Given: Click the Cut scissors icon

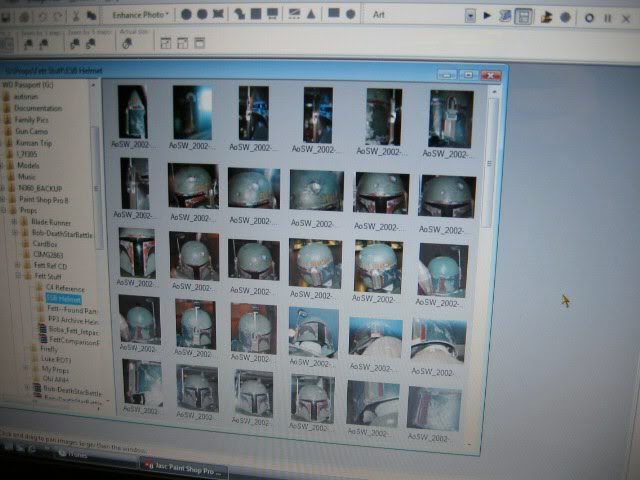Looking at the screenshot, I should coord(76,16).
